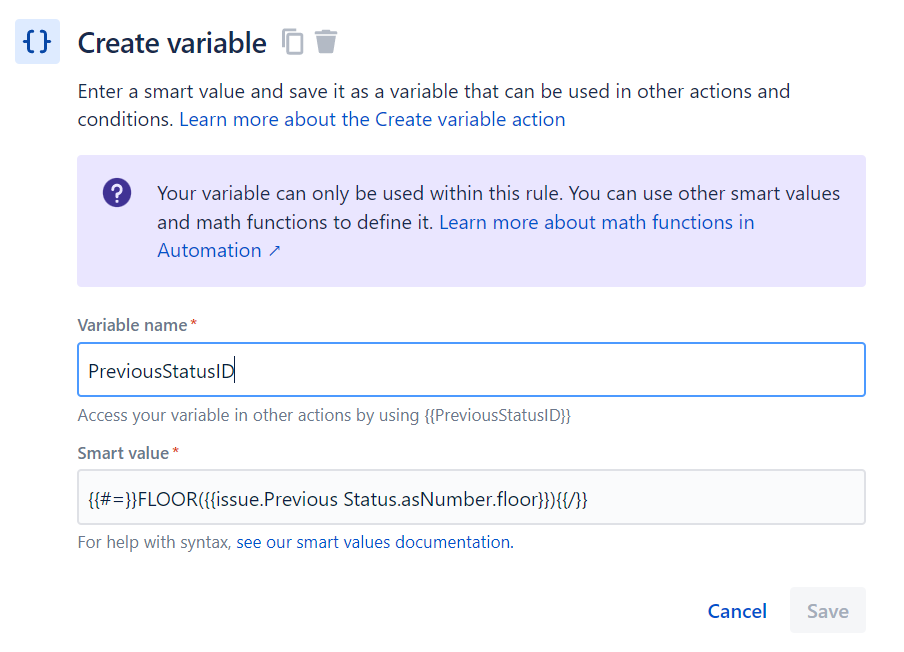Duplicate this action with the copy icon

292,42
